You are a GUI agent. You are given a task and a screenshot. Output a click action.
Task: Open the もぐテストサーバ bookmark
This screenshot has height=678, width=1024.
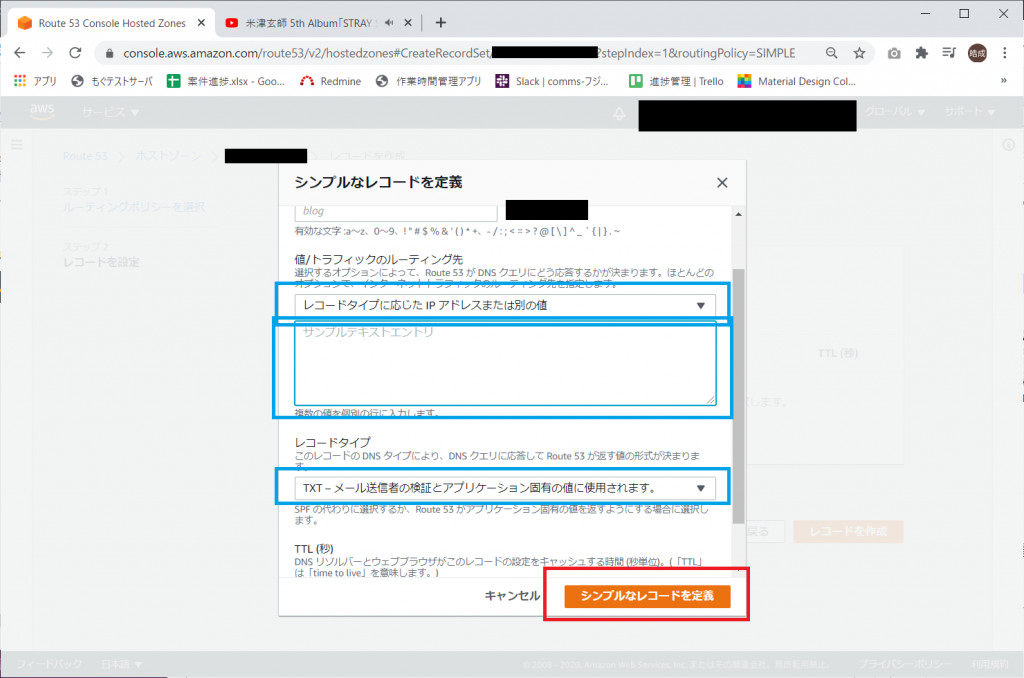(112, 81)
